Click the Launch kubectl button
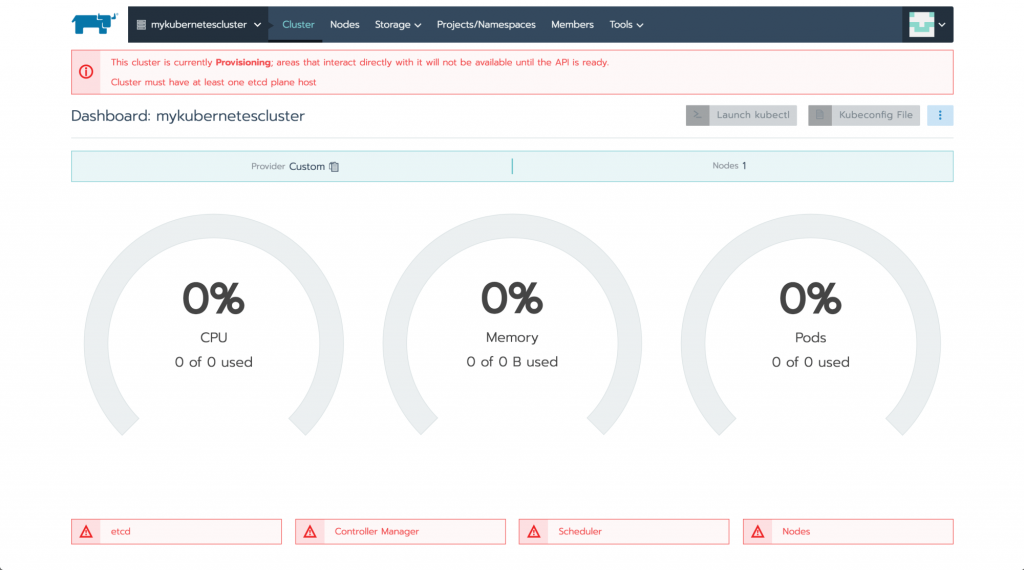Screen dimensions: 1024x570 tap(741, 115)
